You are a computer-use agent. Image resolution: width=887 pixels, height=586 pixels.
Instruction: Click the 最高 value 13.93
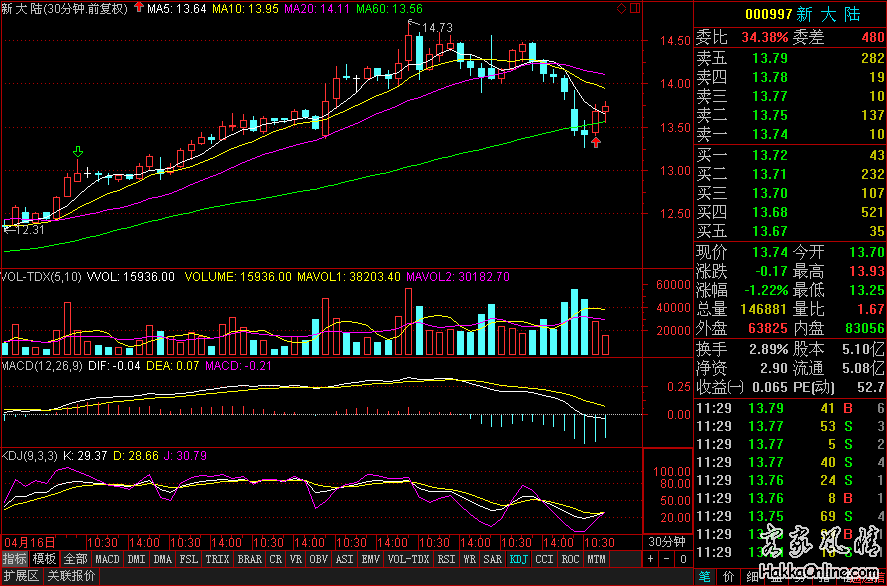pyautogui.click(x=866, y=272)
